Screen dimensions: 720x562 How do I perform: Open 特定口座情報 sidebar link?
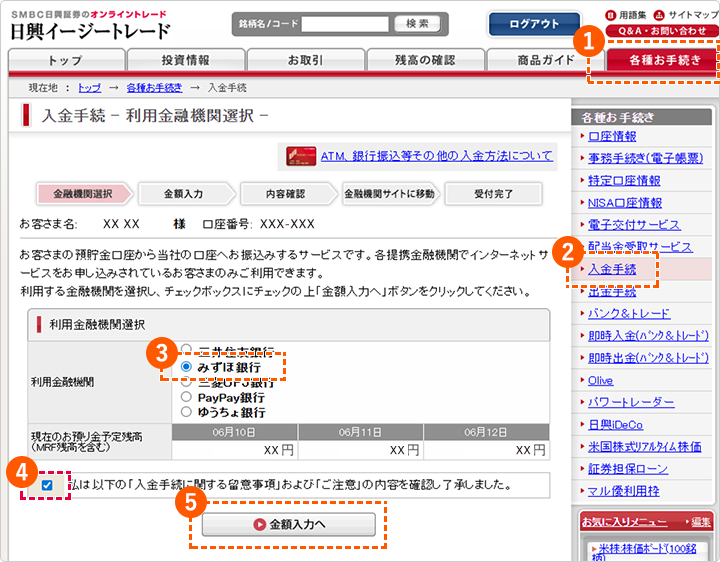[x=624, y=180]
